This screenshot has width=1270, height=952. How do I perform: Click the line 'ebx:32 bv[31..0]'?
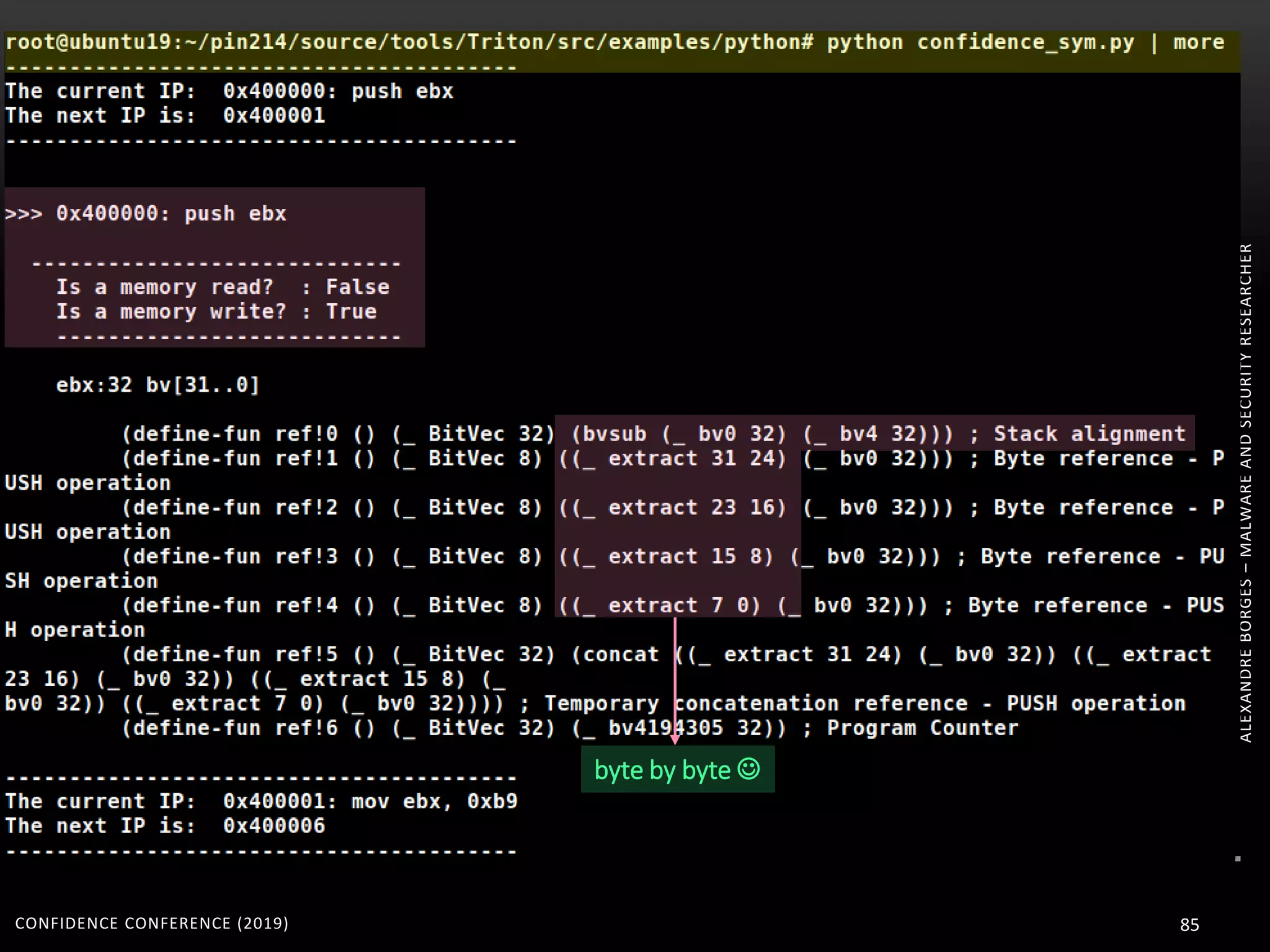click(158, 385)
